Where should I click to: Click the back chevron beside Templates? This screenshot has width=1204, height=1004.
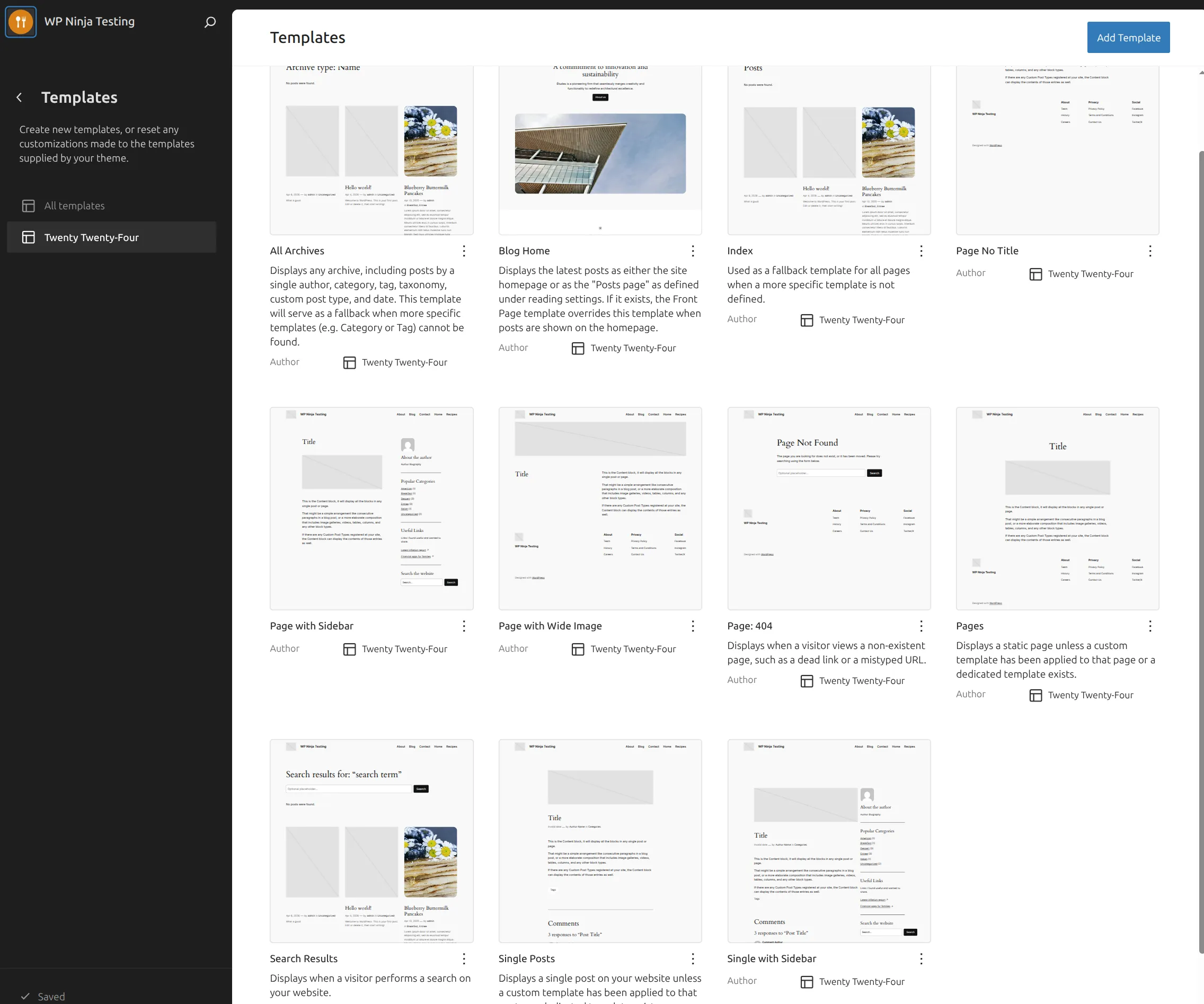[x=20, y=97]
